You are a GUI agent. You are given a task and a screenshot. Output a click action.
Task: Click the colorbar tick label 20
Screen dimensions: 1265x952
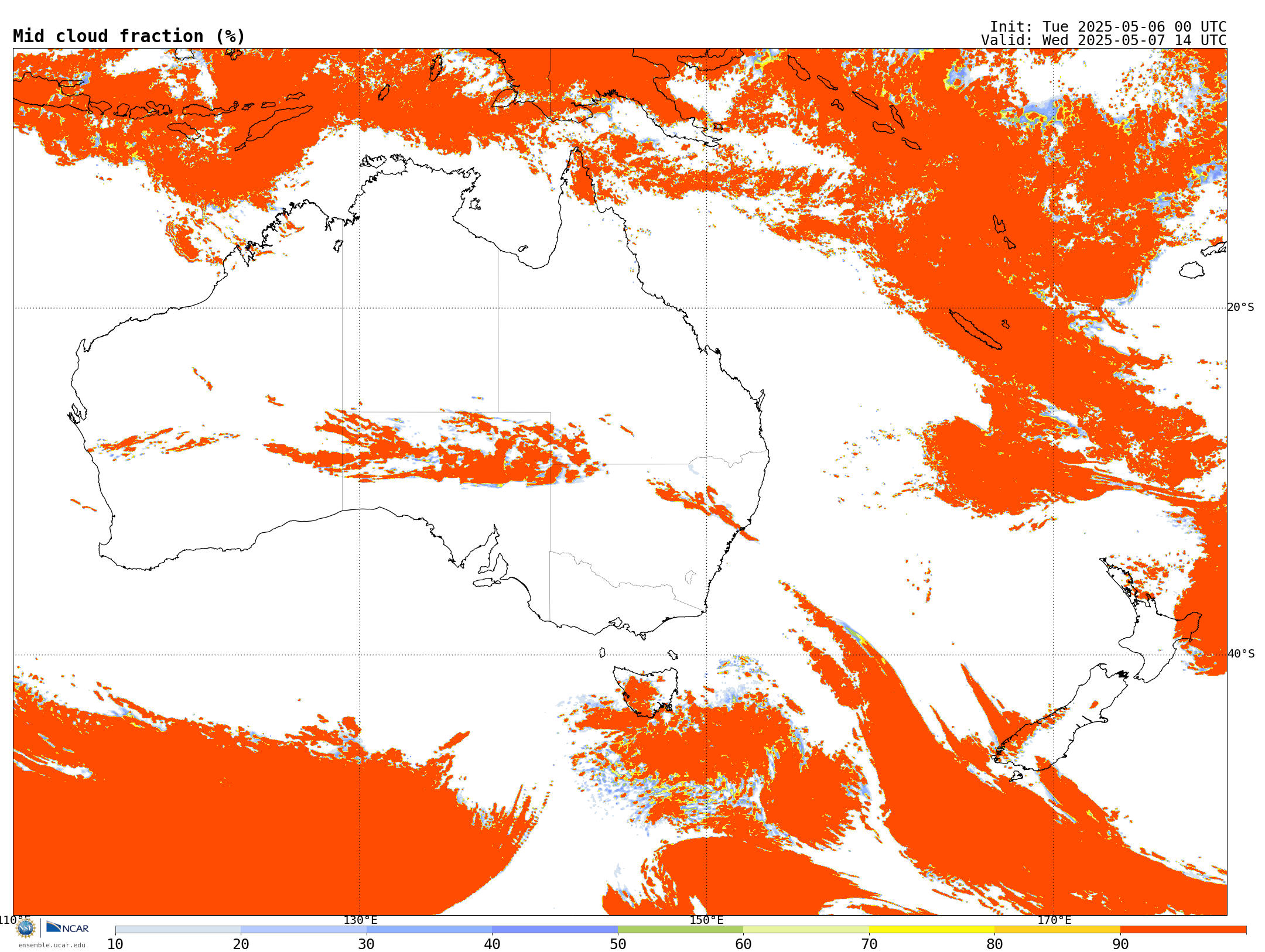pos(241,944)
